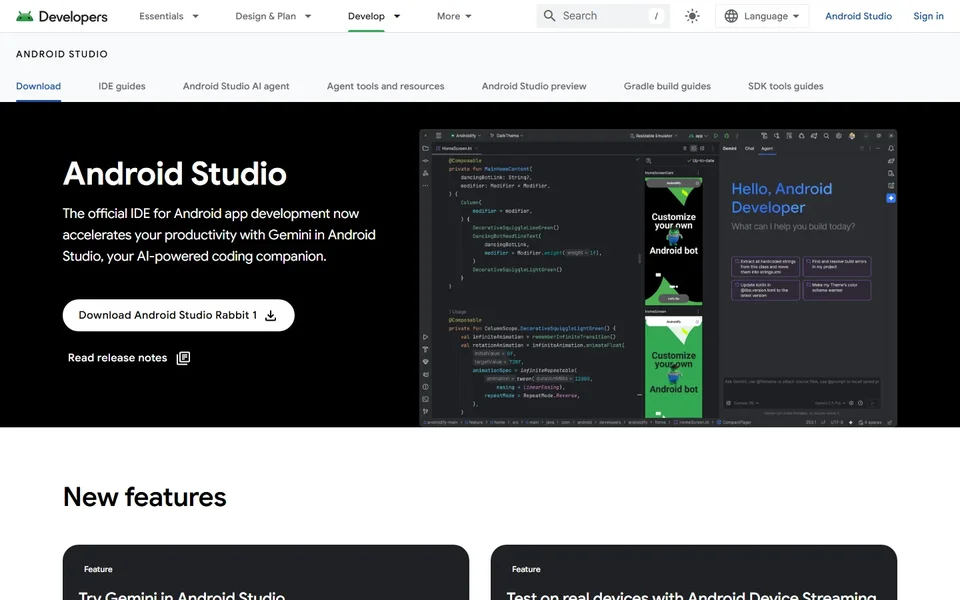Click Download Android Studio Rabbit 1 button
The image size is (960, 600).
(178, 315)
